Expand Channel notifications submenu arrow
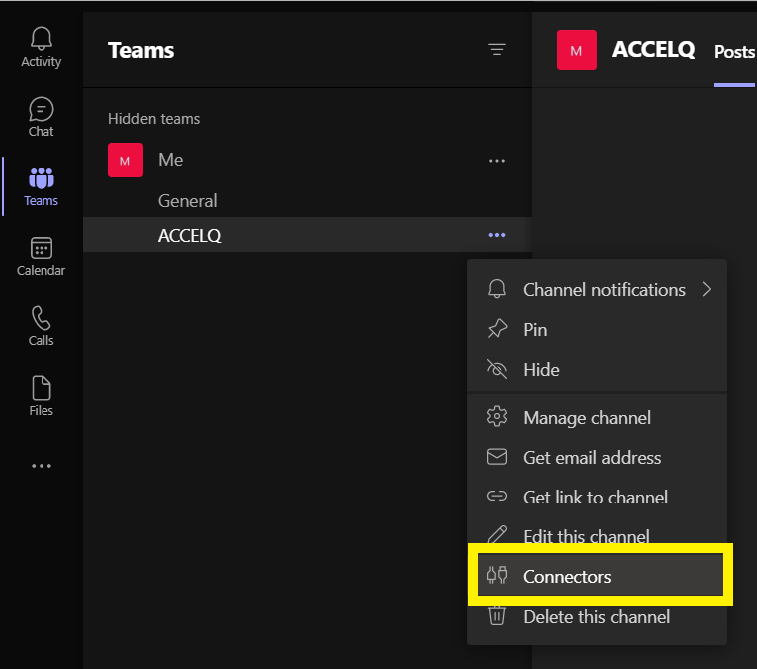The width and height of the screenshot is (757, 669). point(707,290)
